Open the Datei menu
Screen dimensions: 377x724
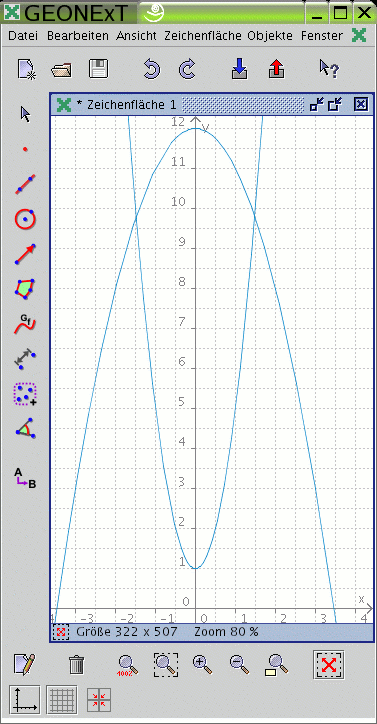point(23,36)
